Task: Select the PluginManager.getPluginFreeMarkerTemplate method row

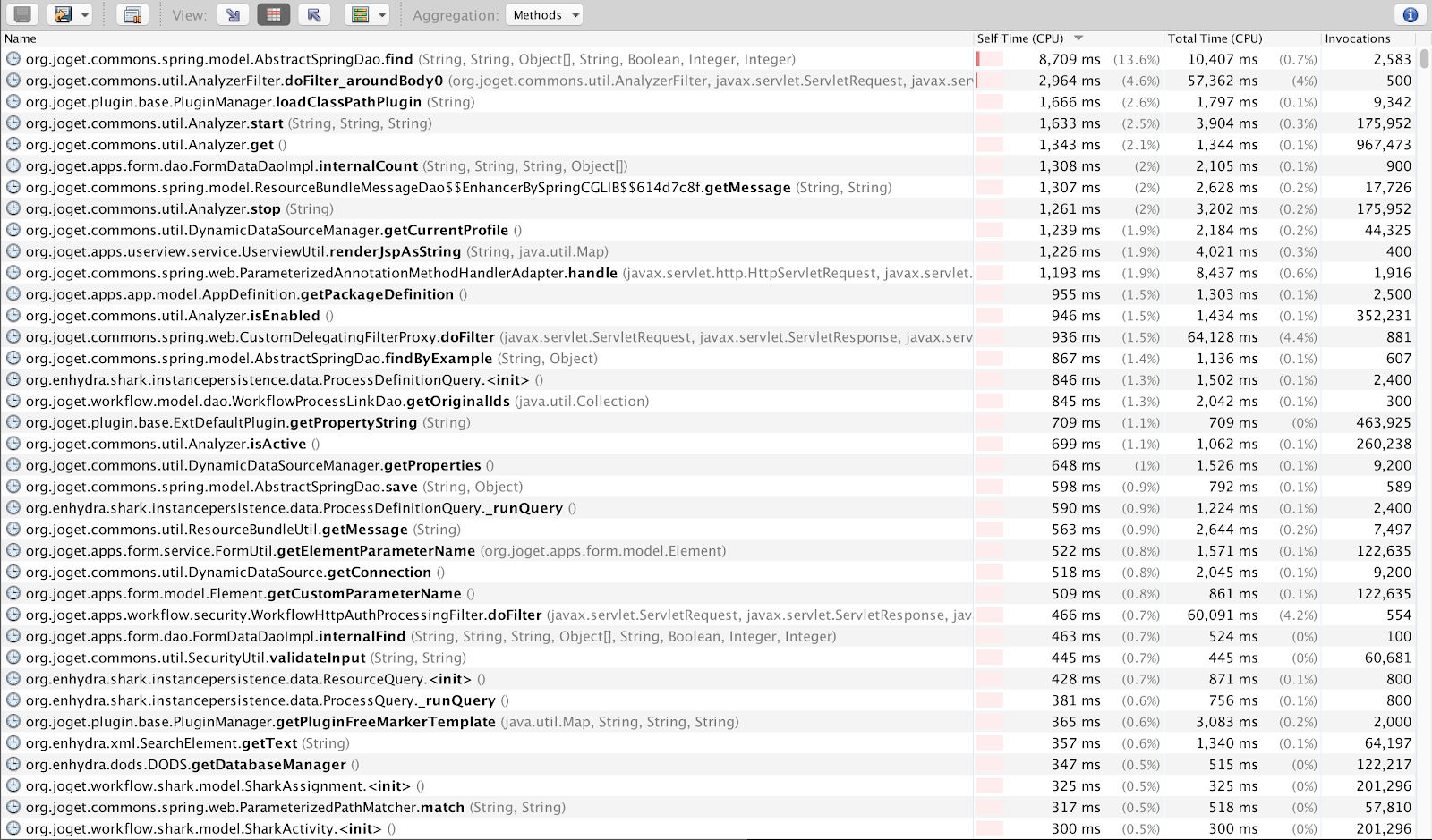Action: 709,722
